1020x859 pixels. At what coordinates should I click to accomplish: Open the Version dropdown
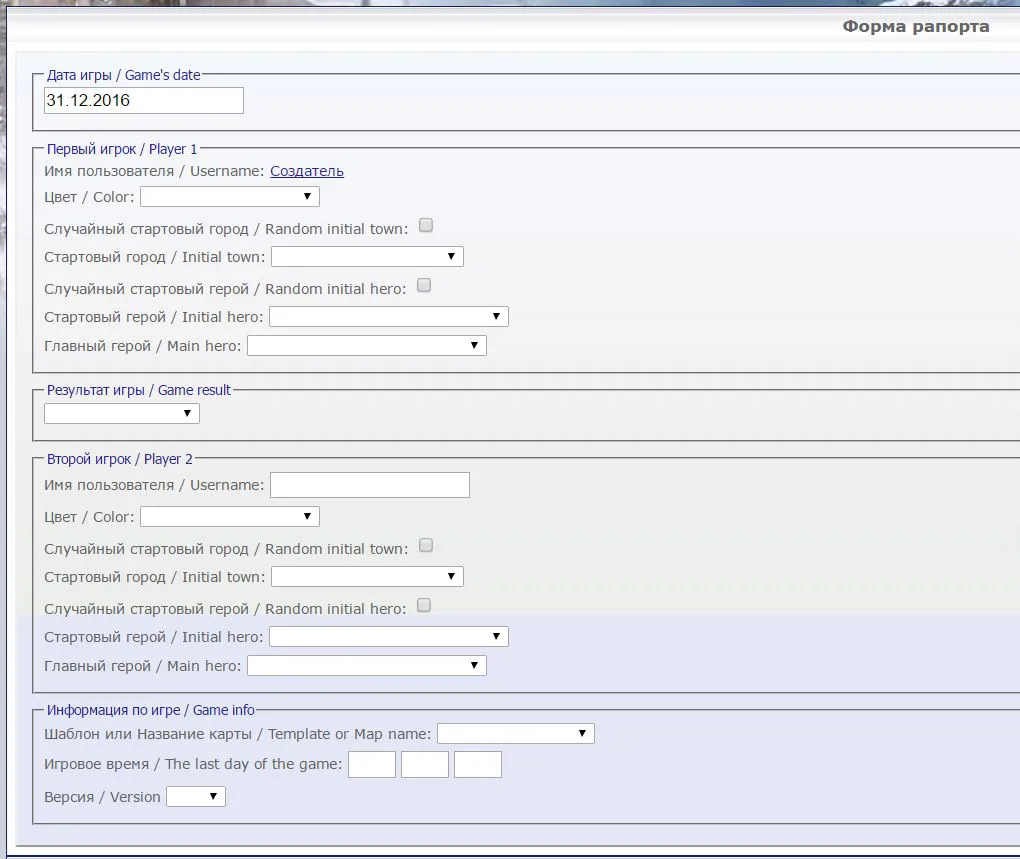click(196, 797)
